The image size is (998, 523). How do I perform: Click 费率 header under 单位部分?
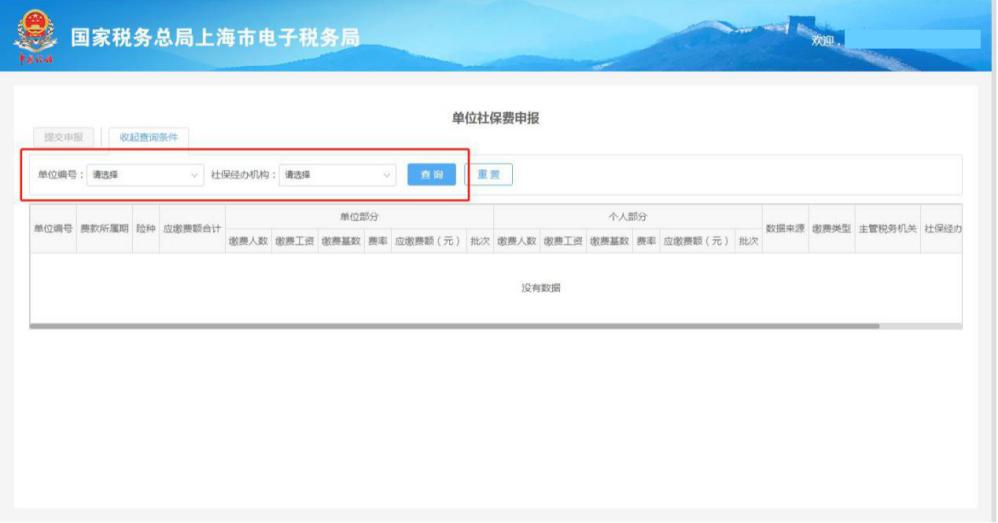click(x=377, y=241)
